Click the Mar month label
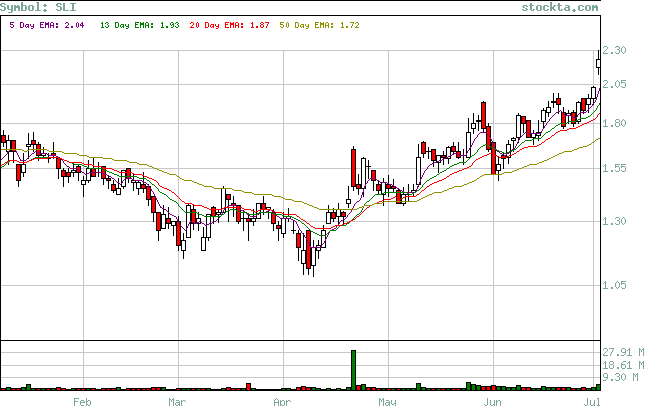Screen dimensions: 655x406 coord(177,402)
